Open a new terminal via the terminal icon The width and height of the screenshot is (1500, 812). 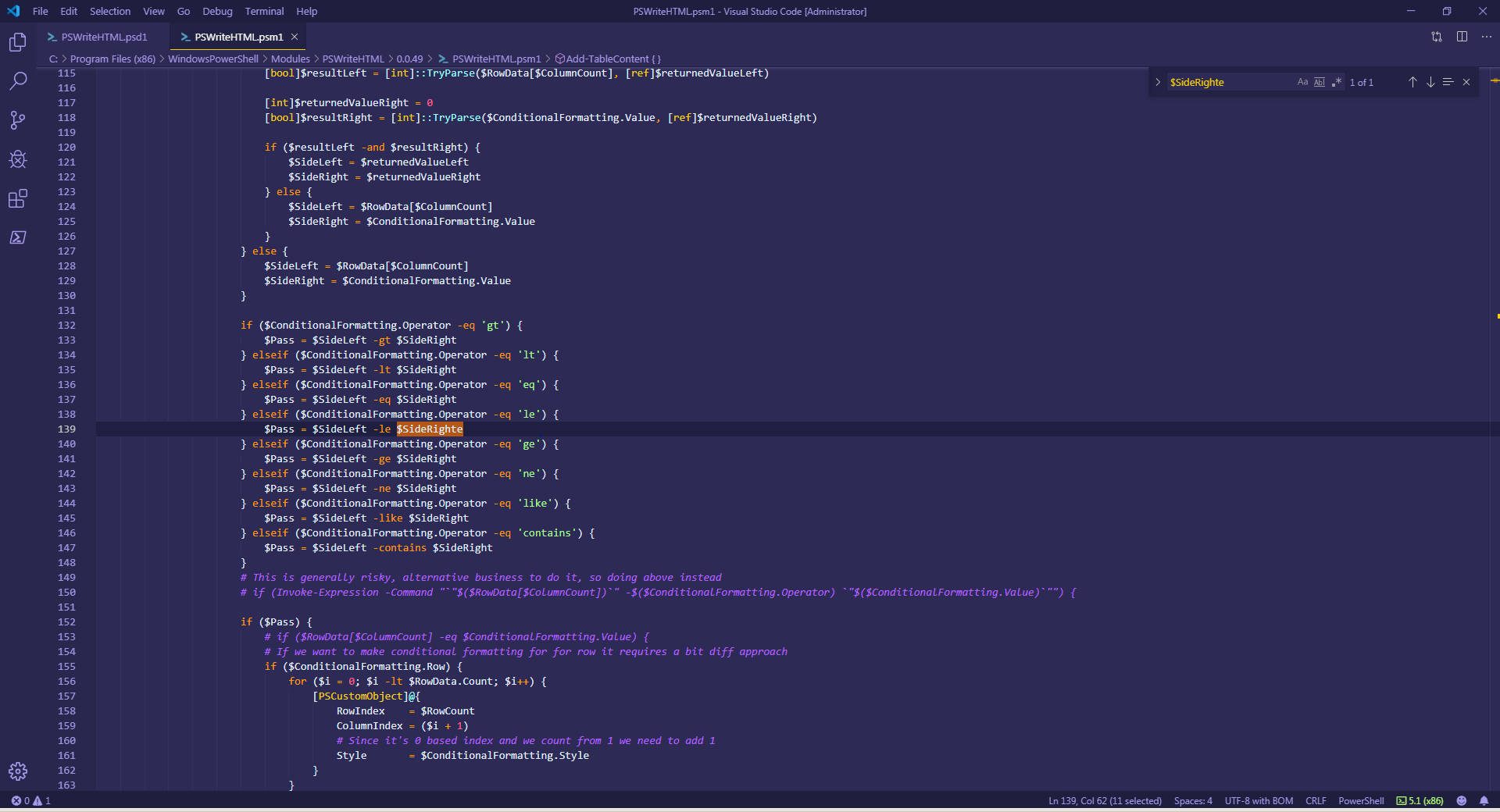pos(17,238)
